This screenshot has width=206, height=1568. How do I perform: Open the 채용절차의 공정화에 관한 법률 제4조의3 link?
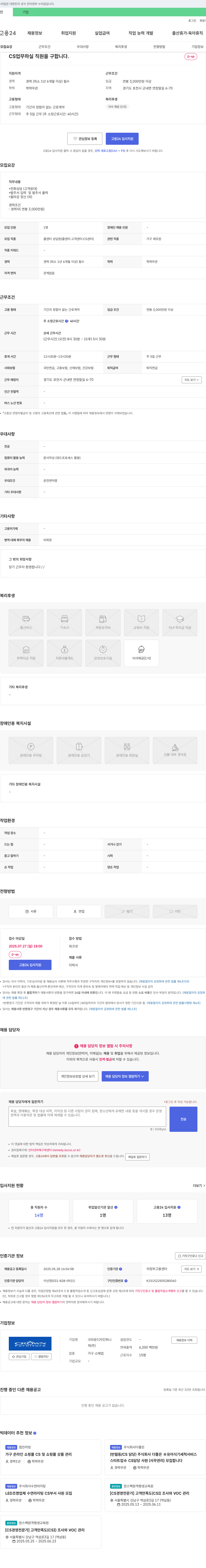coord(164,981)
